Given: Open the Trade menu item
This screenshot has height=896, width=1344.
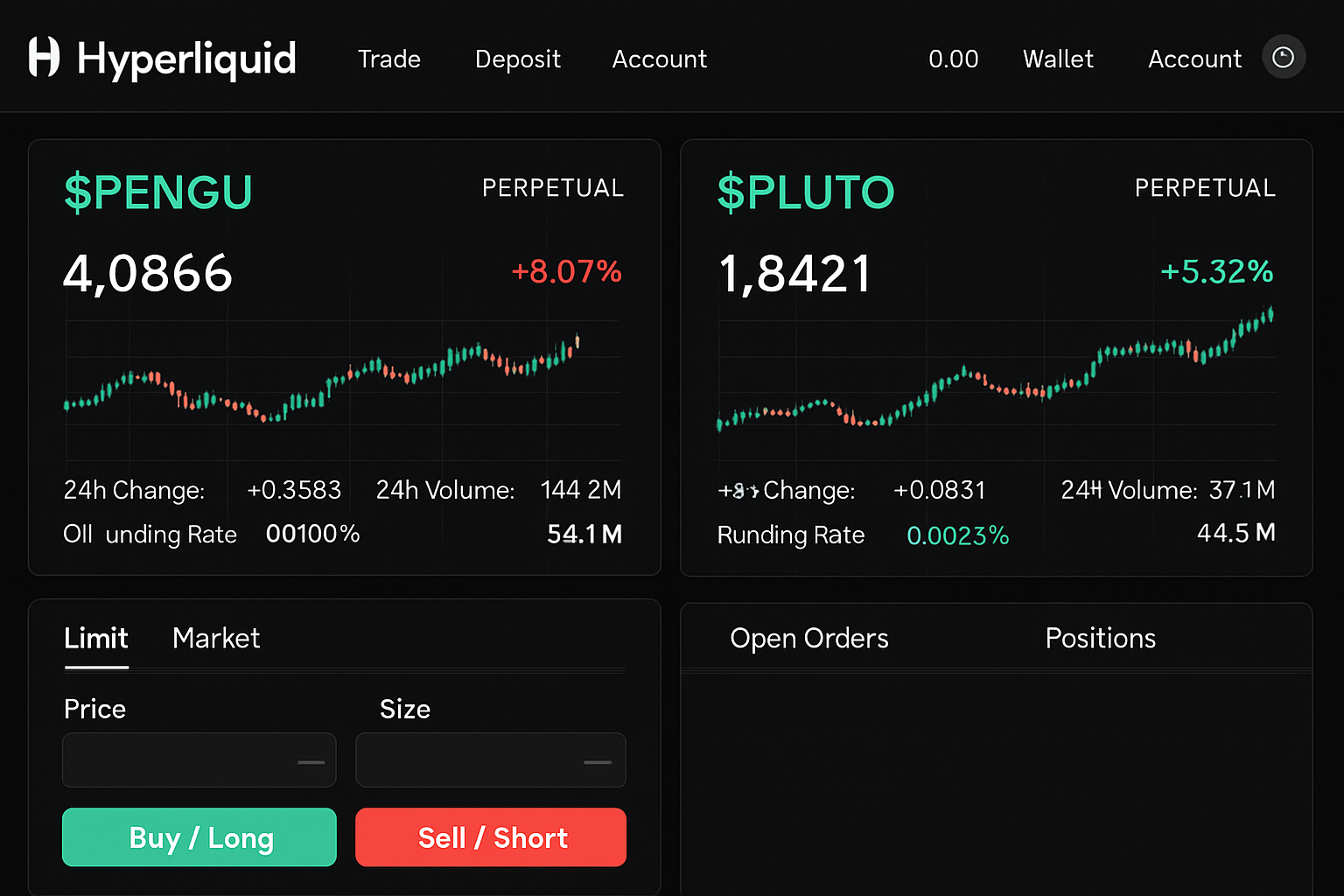Looking at the screenshot, I should click(x=389, y=59).
